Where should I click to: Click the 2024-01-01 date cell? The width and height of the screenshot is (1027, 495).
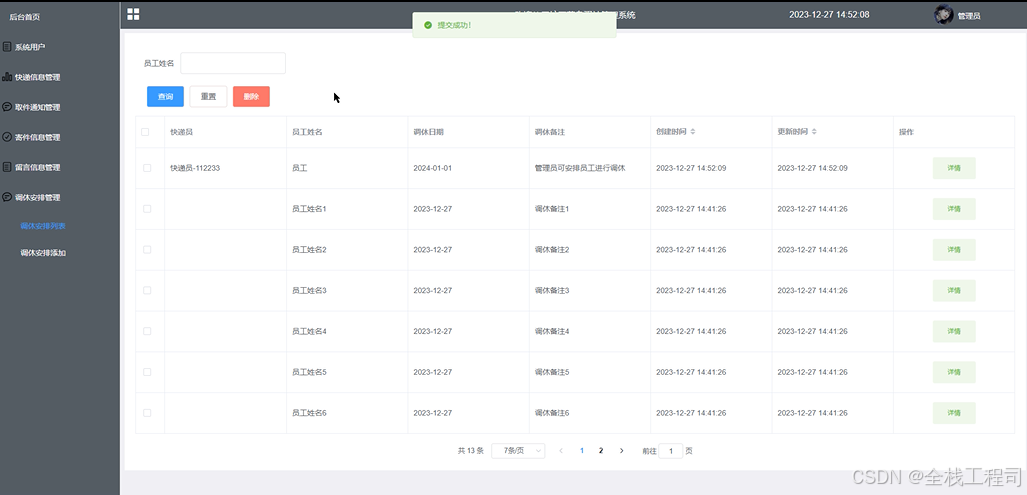tap(432, 168)
